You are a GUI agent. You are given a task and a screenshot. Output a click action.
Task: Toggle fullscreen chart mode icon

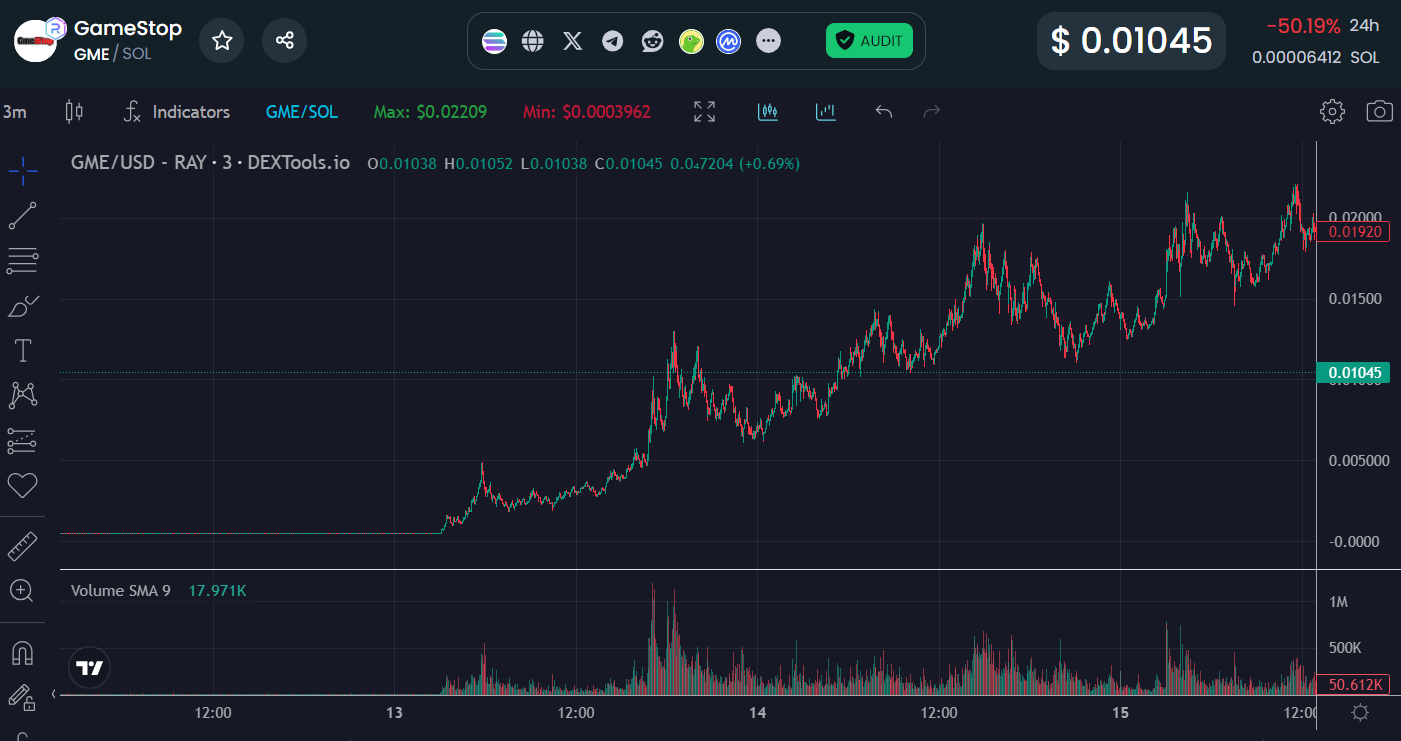point(705,112)
